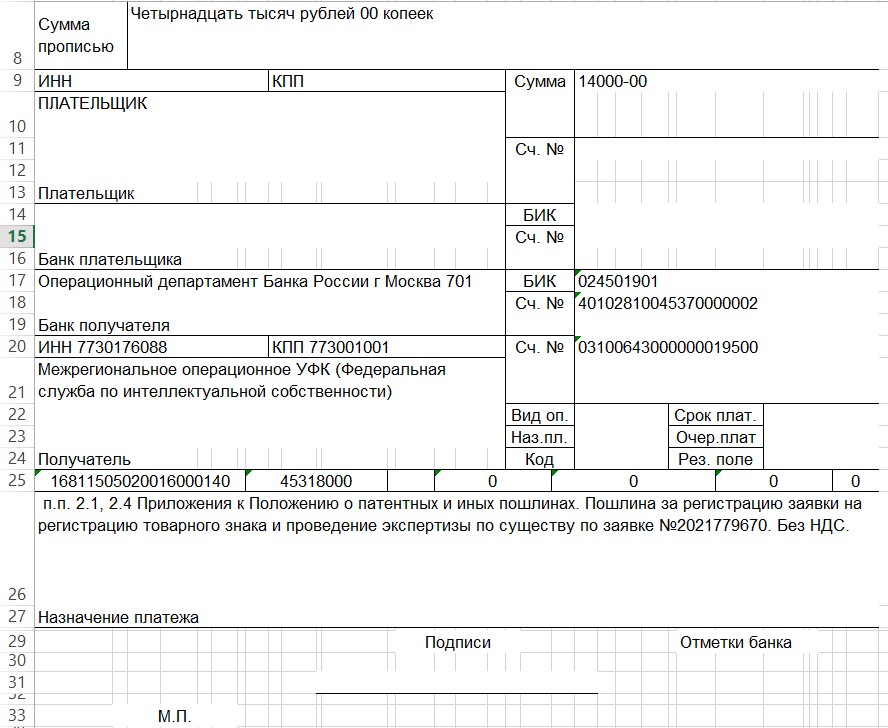The image size is (888, 728).
Task: Select row header 15
Action: coord(17,236)
